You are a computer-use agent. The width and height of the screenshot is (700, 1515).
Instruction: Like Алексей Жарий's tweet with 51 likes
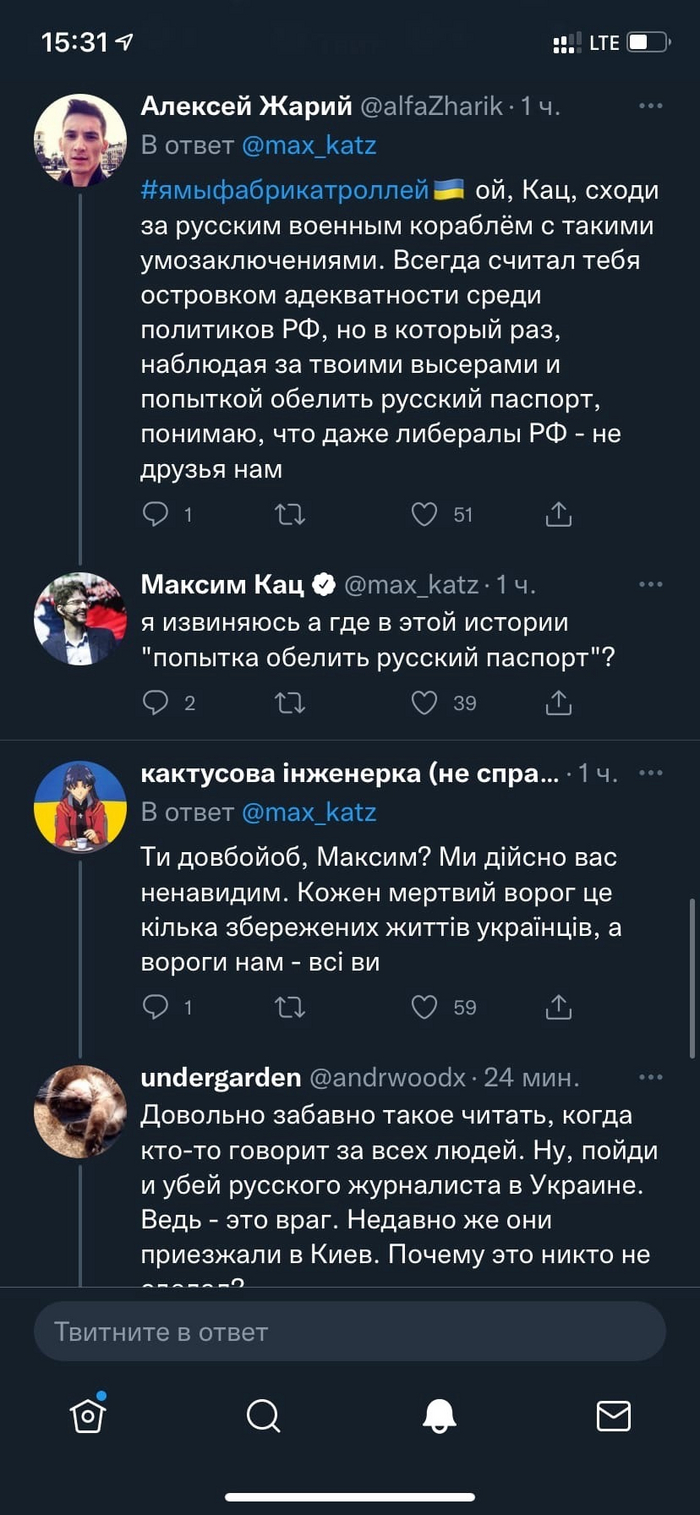click(x=425, y=514)
